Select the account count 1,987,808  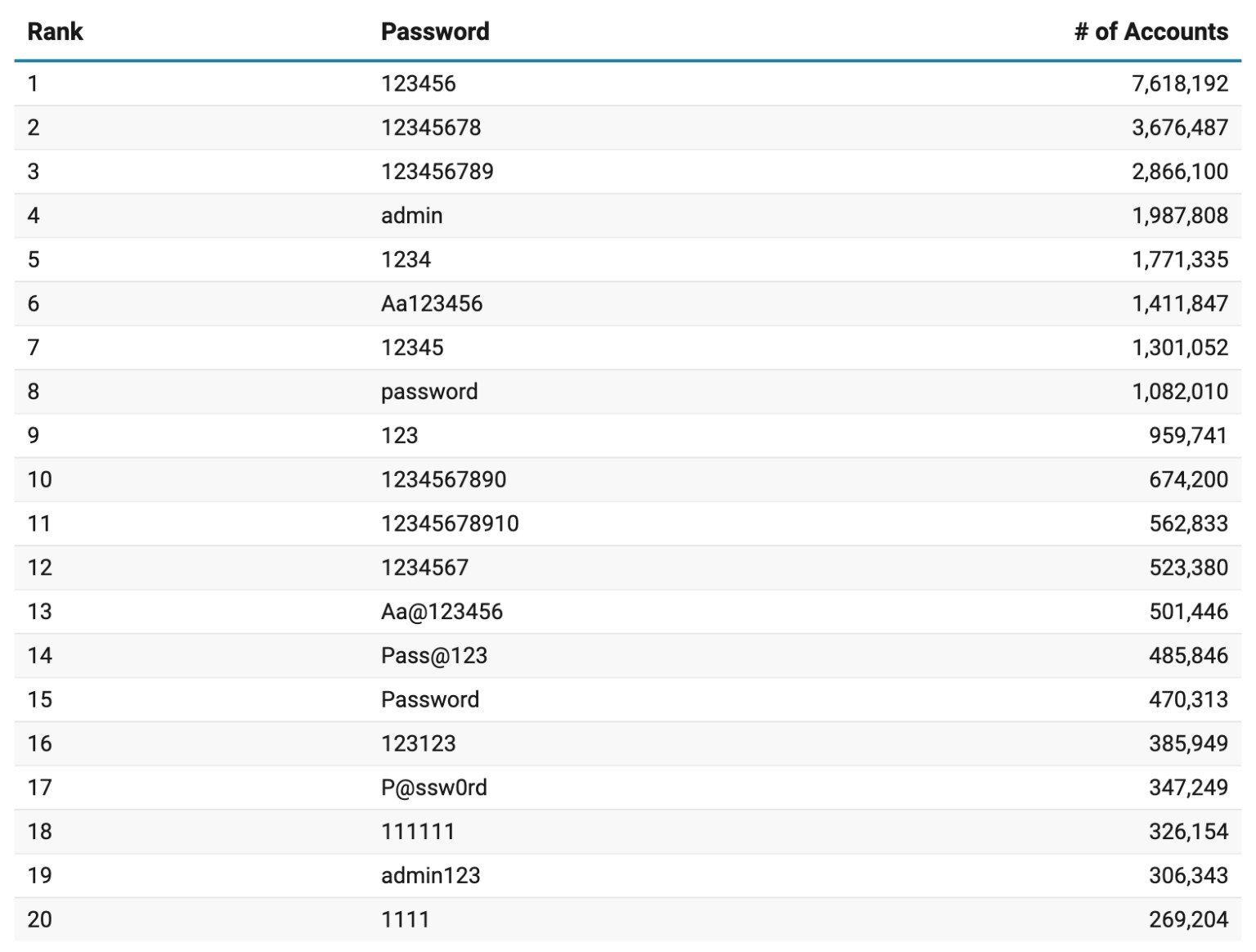[1179, 216]
